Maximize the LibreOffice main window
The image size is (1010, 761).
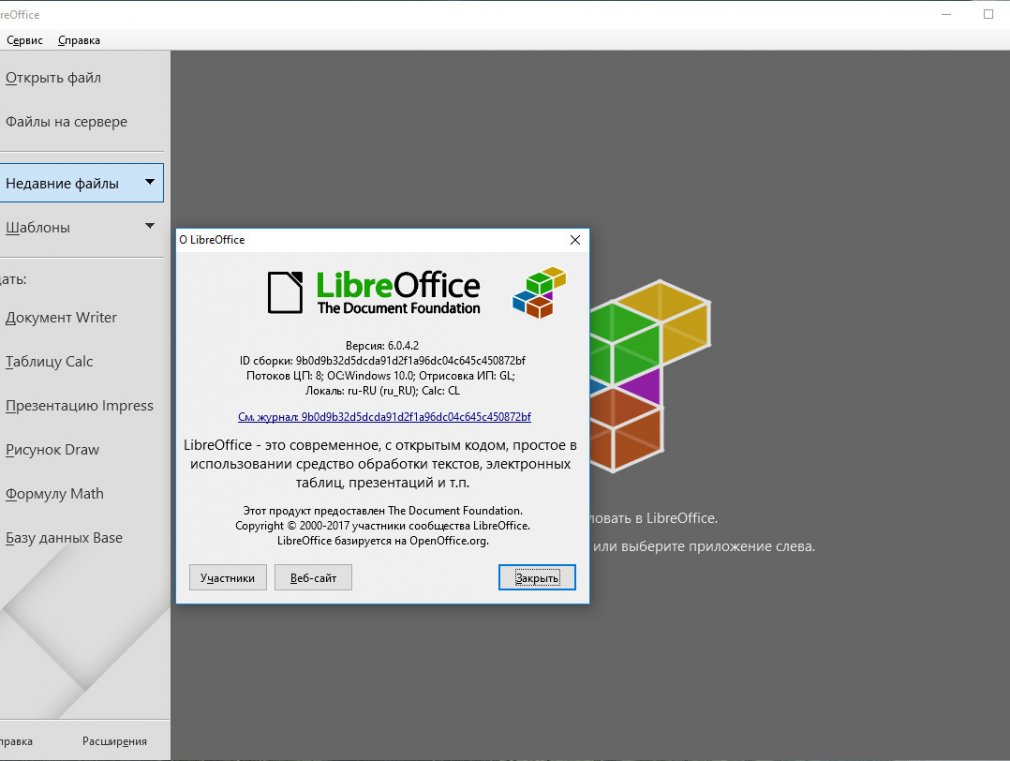[x=988, y=14]
